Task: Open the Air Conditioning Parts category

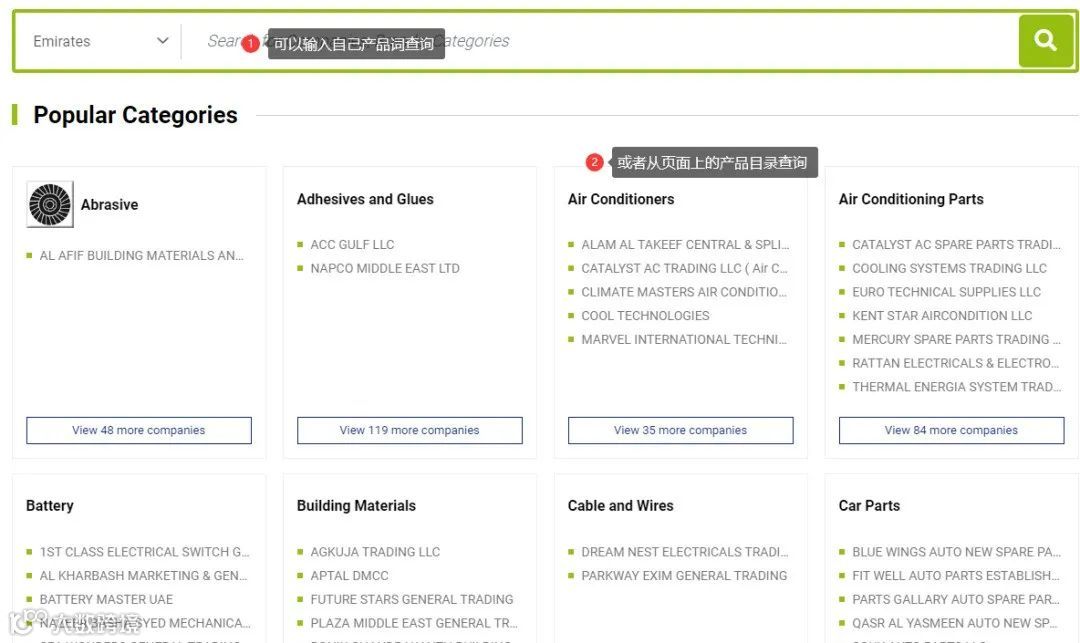Action: click(x=911, y=199)
